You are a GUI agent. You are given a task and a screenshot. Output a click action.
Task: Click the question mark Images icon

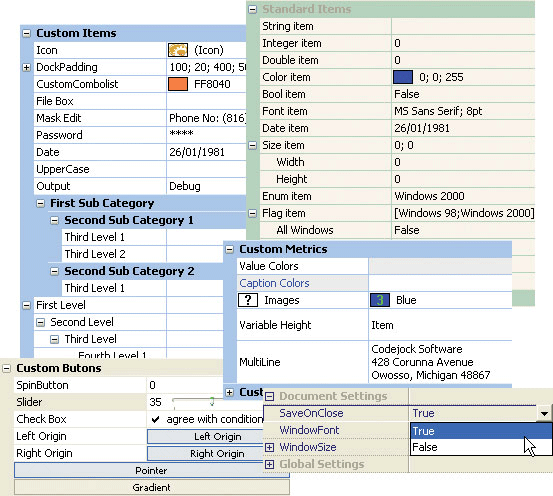tap(248, 300)
